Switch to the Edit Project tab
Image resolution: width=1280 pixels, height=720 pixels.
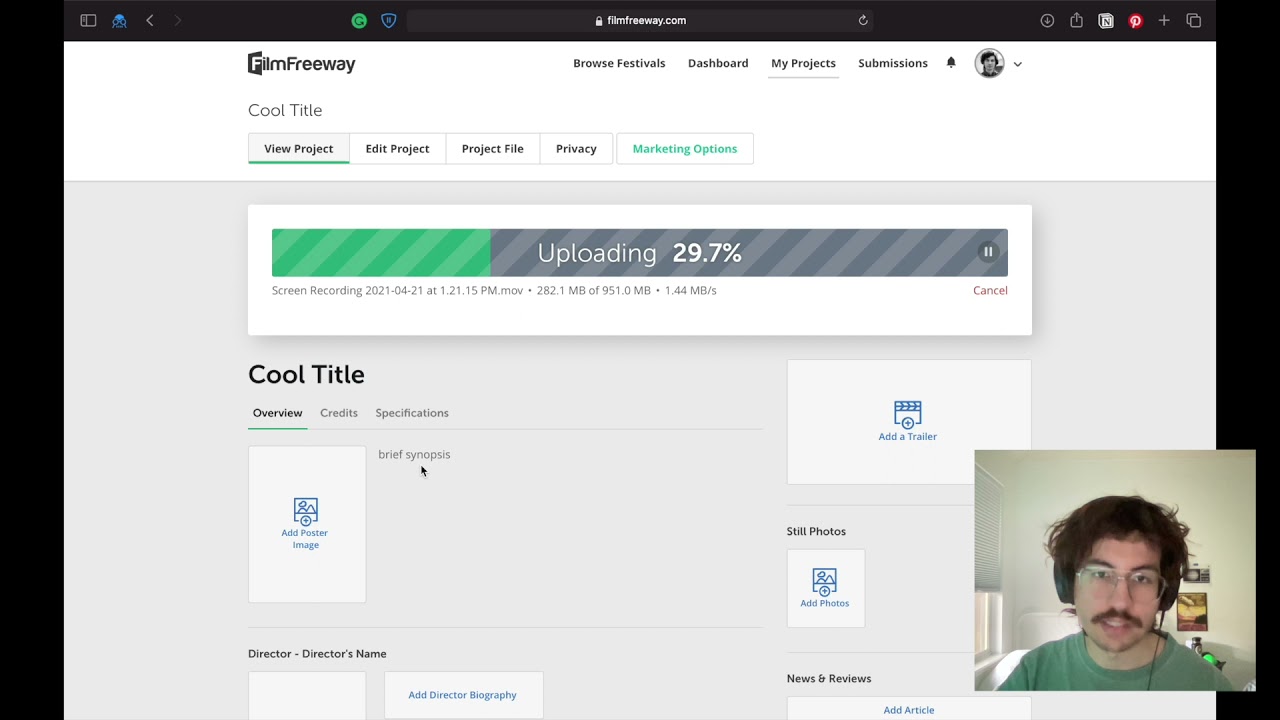click(x=397, y=148)
